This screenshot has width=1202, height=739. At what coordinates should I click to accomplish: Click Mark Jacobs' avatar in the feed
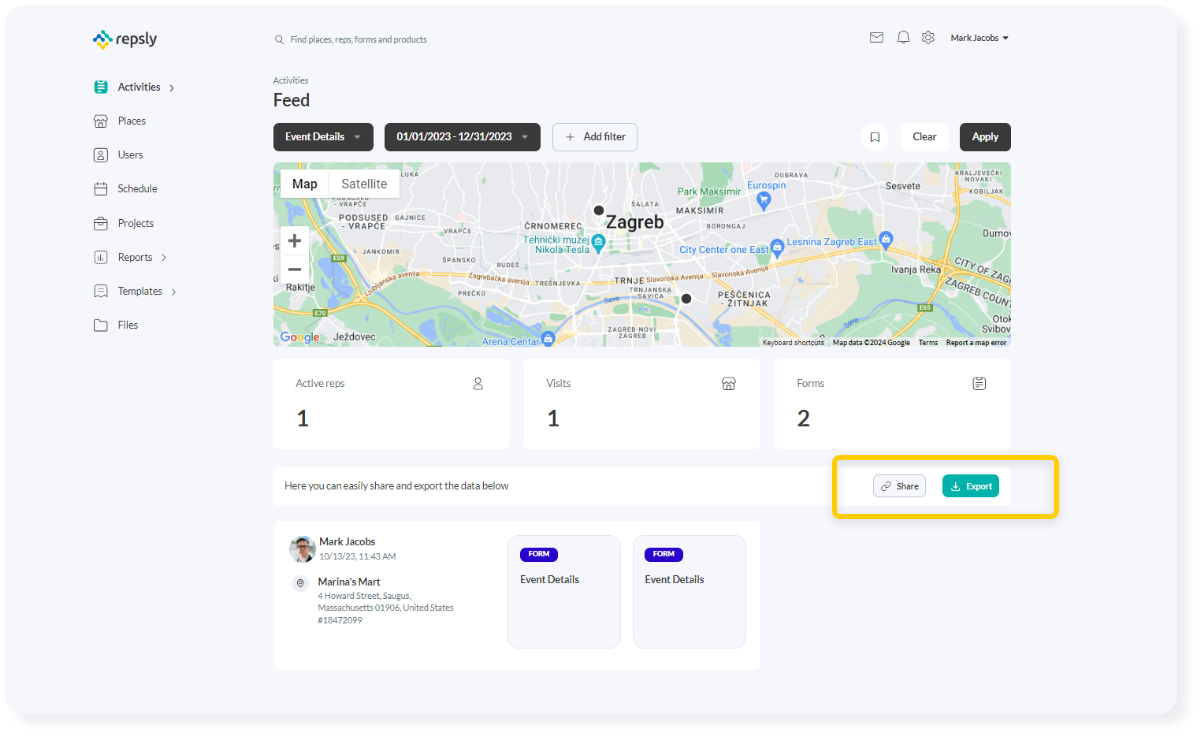[302, 549]
